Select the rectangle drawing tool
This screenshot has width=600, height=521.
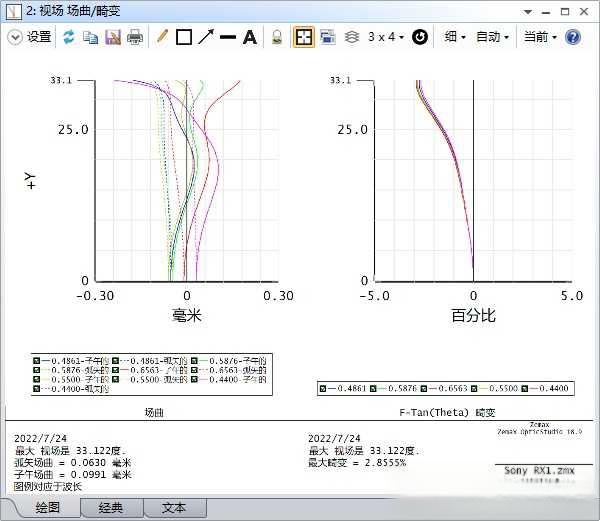[184, 37]
